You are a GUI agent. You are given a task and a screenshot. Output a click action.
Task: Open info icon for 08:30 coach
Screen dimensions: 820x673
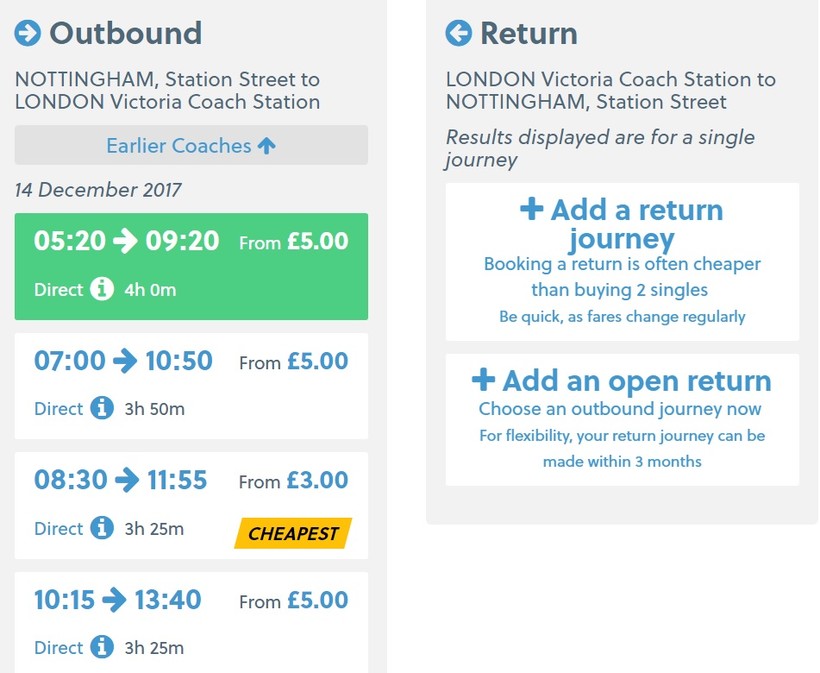(102, 528)
